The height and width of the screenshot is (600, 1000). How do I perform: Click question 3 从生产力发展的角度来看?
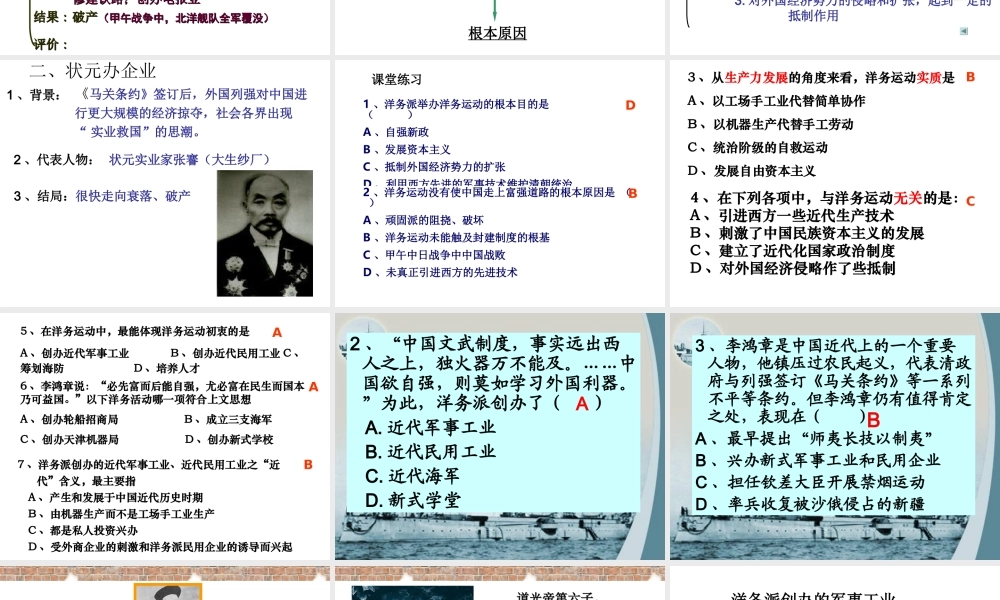click(x=821, y=78)
